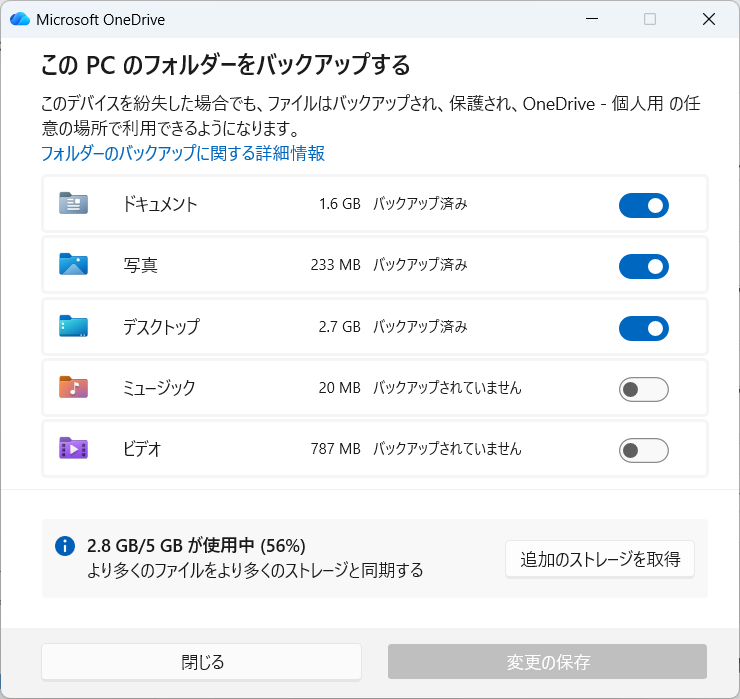Viewport: 740px width, 699px height.
Task: Click the デスクトップ folder name
Action: tap(161, 327)
